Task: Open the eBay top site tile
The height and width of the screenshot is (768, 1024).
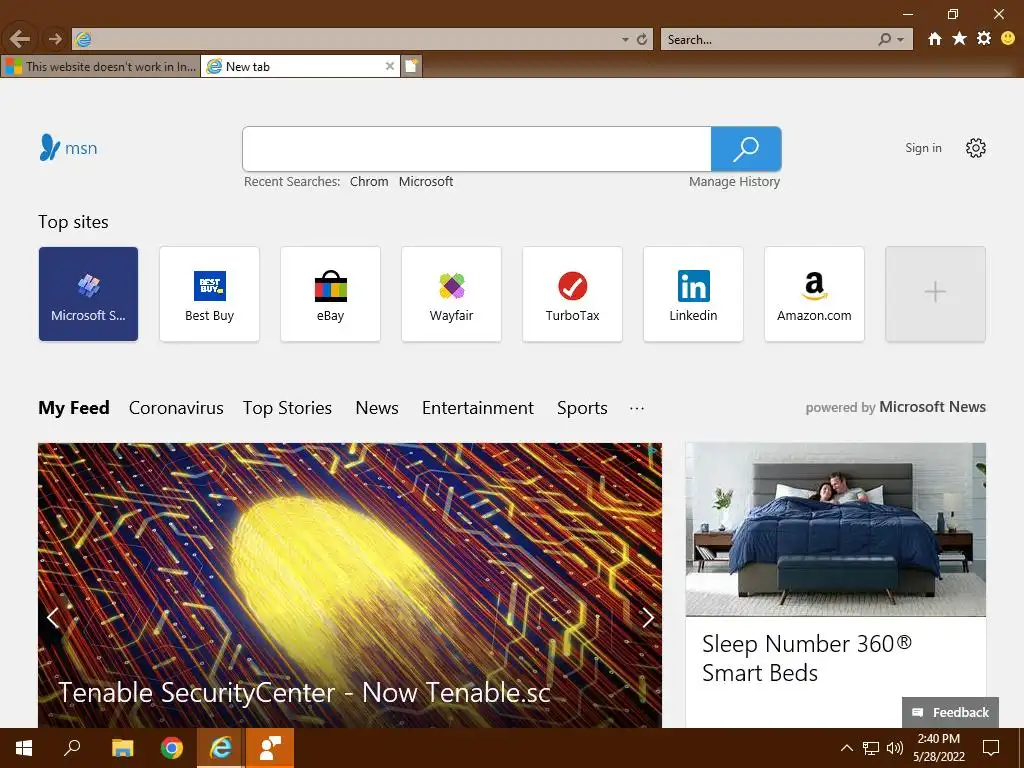Action: click(x=330, y=294)
